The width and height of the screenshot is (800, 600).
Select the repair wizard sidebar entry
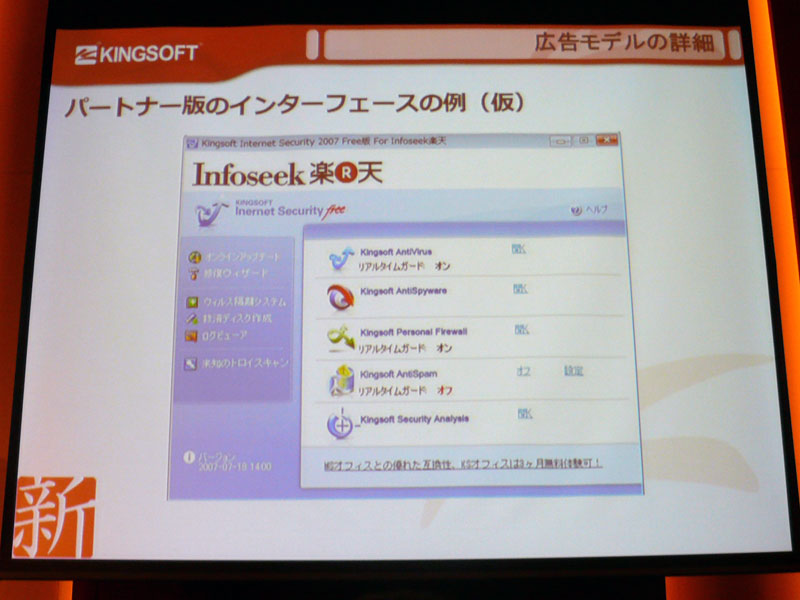(x=235, y=273)
